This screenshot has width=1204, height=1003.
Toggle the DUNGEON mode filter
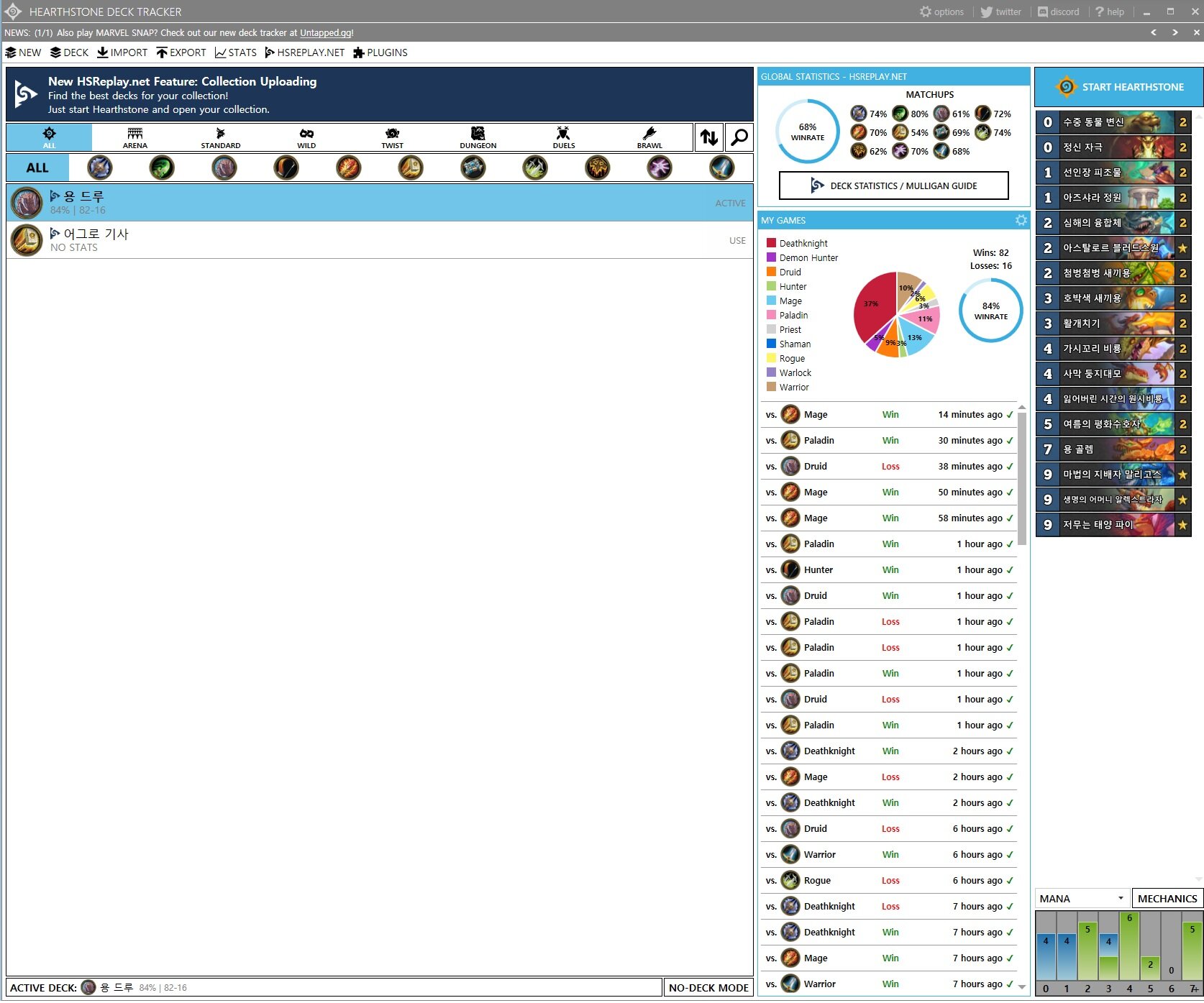(478, 137)
